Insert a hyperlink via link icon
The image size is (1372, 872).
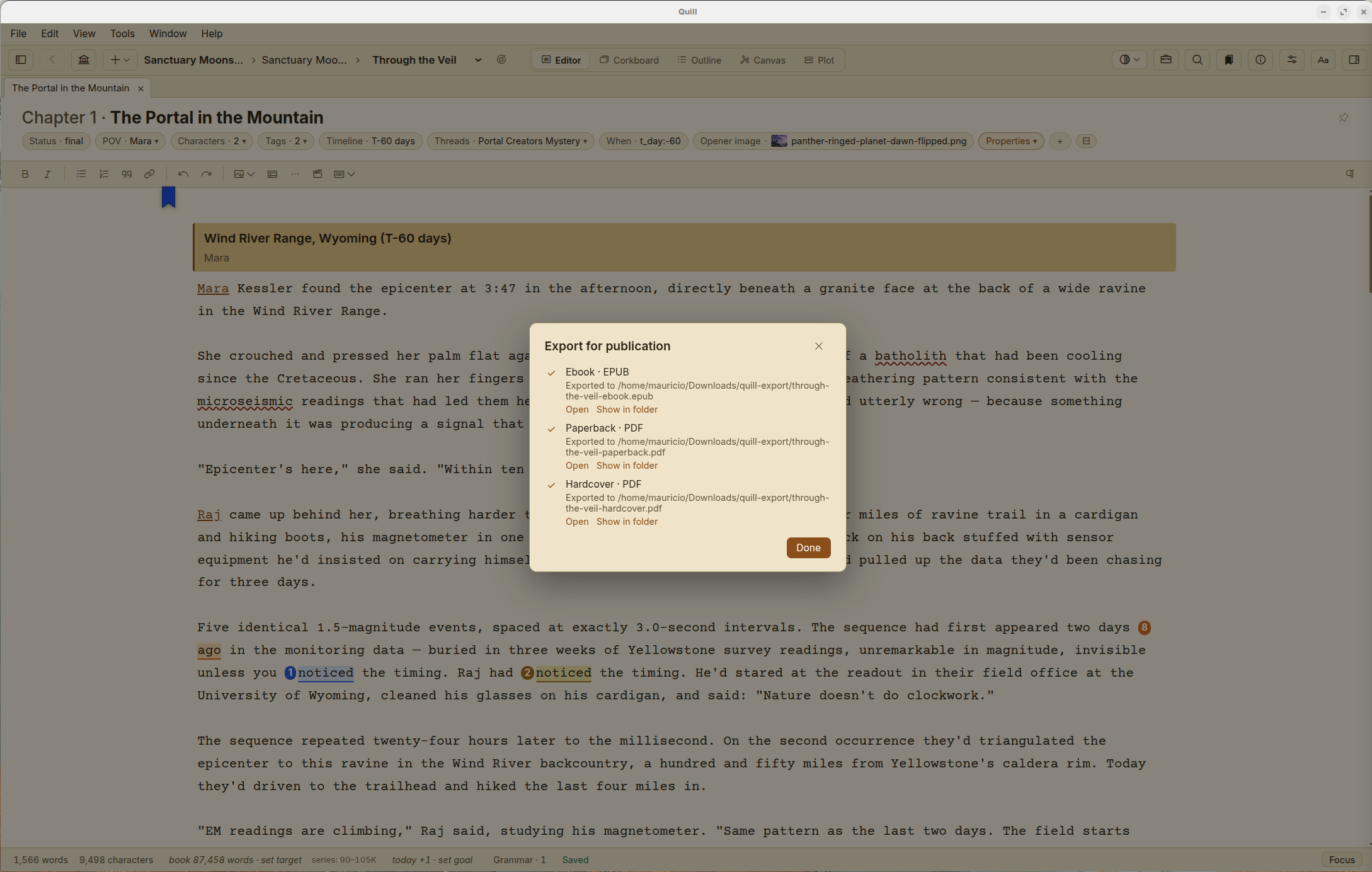149,174
